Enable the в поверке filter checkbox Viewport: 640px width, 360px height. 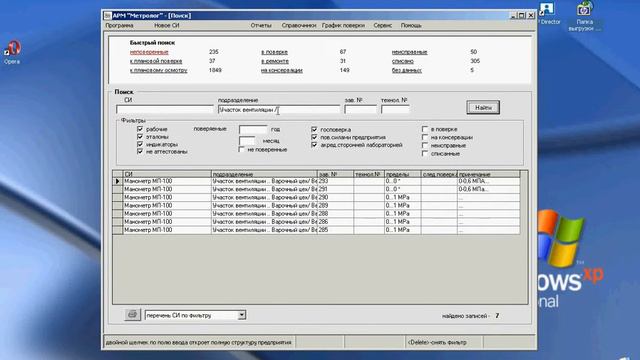point(425,129)
